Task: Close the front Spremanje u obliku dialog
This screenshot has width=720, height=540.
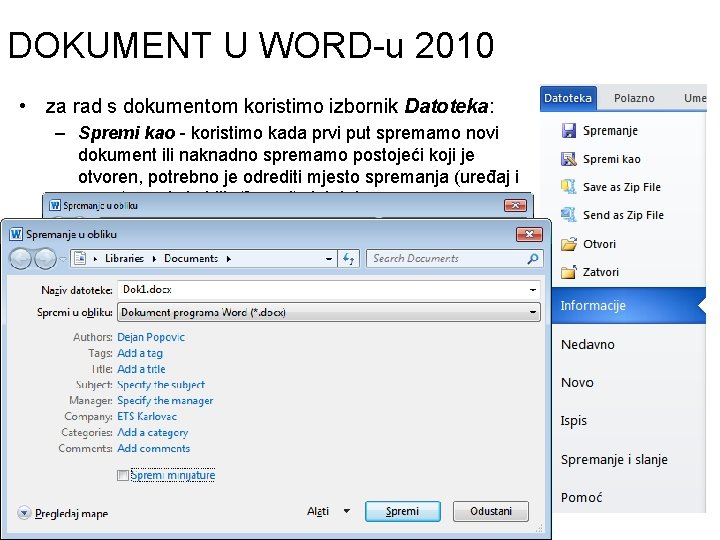Action: click(x=529, y=234)
